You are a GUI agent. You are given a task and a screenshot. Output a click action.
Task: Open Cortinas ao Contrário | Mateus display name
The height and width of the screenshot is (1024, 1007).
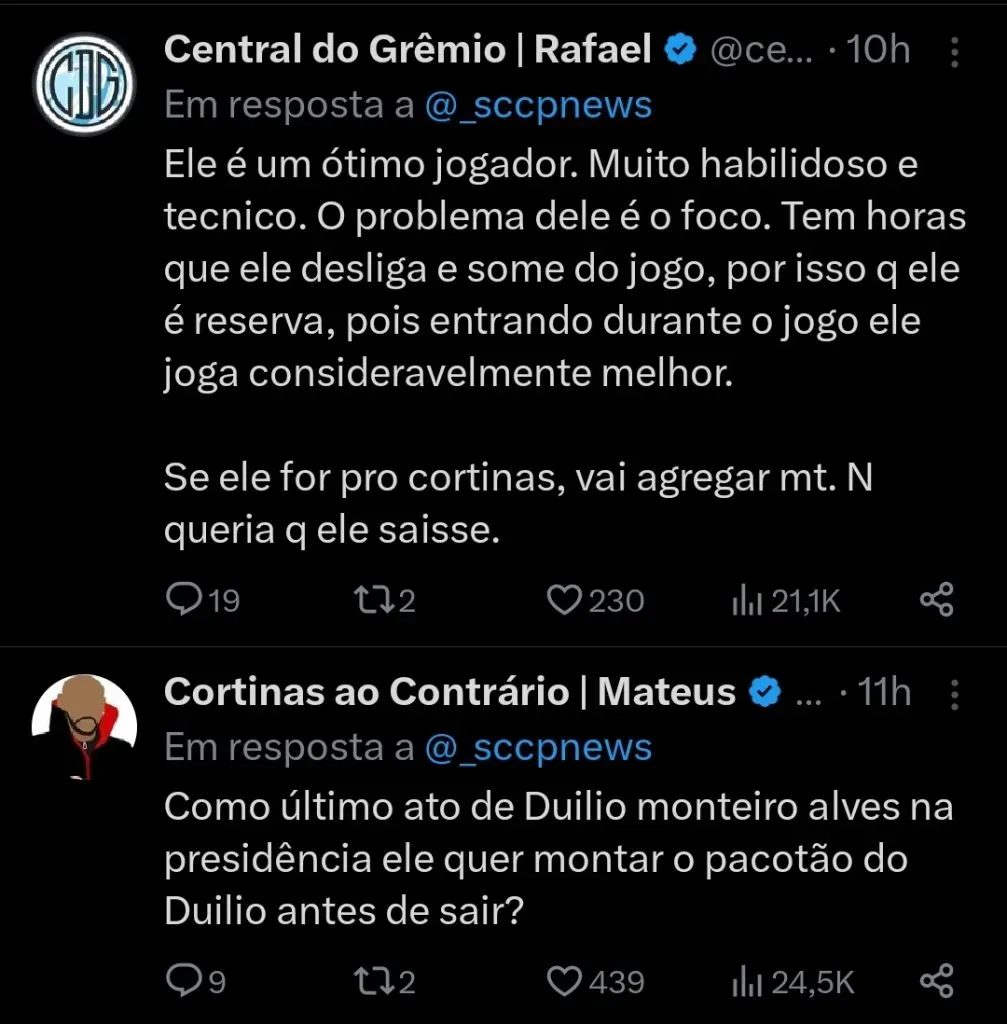(450, 691)
